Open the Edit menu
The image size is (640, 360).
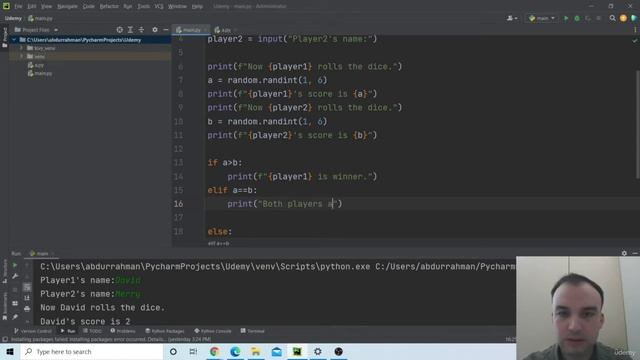[32, 7]
